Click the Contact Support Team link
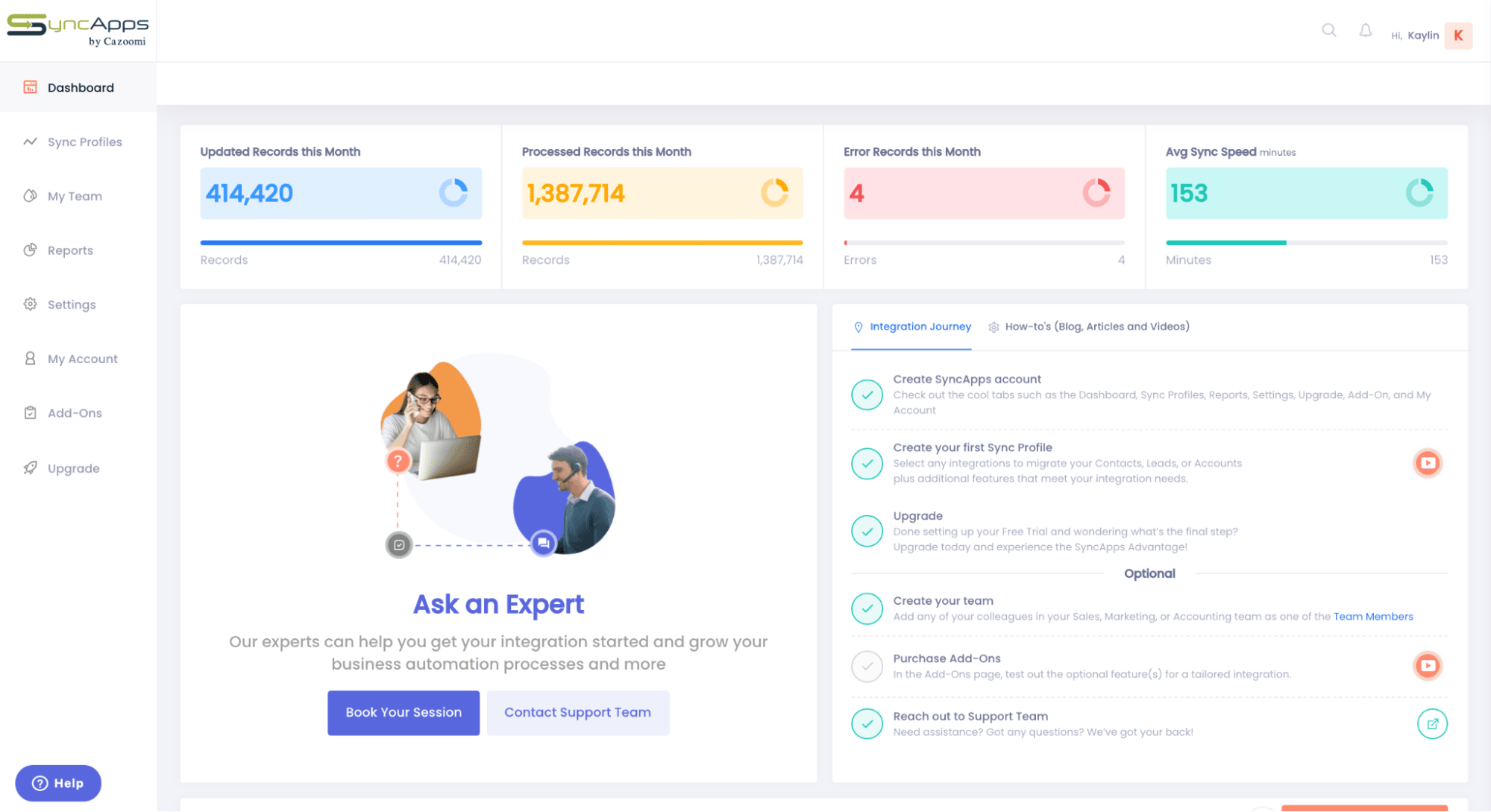The width and height of the screenshot is (1491, 812). click(x=577, y=711)
